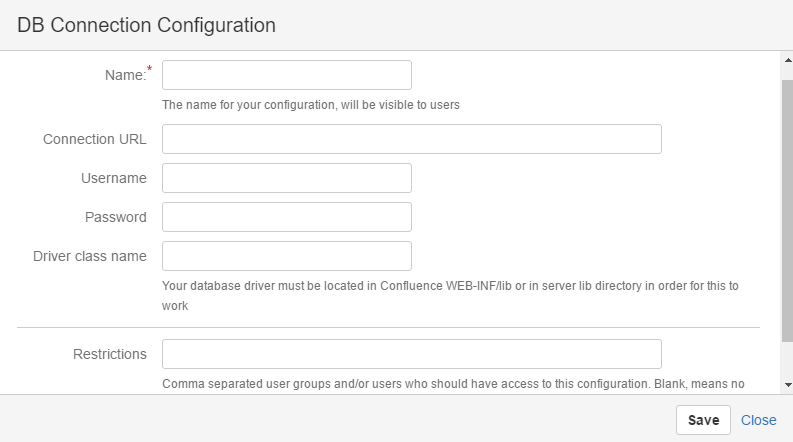Close the configuration dialog via Close link
This screenshot has width=793, height=442.
(x=758, y=420)
